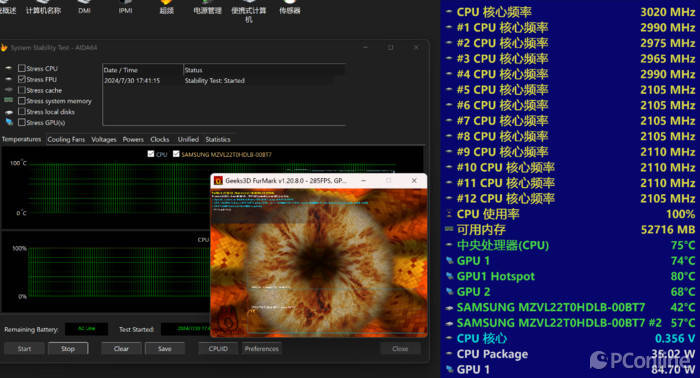Viewport: 700px width, 378px height.
Task: Click the Stress GPU(s) icon
Action: click(x=9, y=122)
